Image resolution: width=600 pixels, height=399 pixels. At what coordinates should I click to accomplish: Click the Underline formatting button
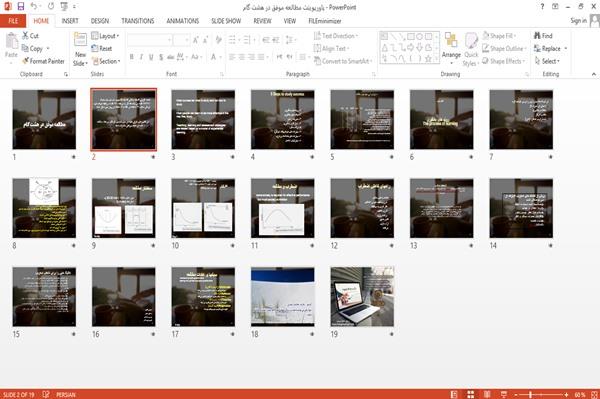(x=151, y=57)
